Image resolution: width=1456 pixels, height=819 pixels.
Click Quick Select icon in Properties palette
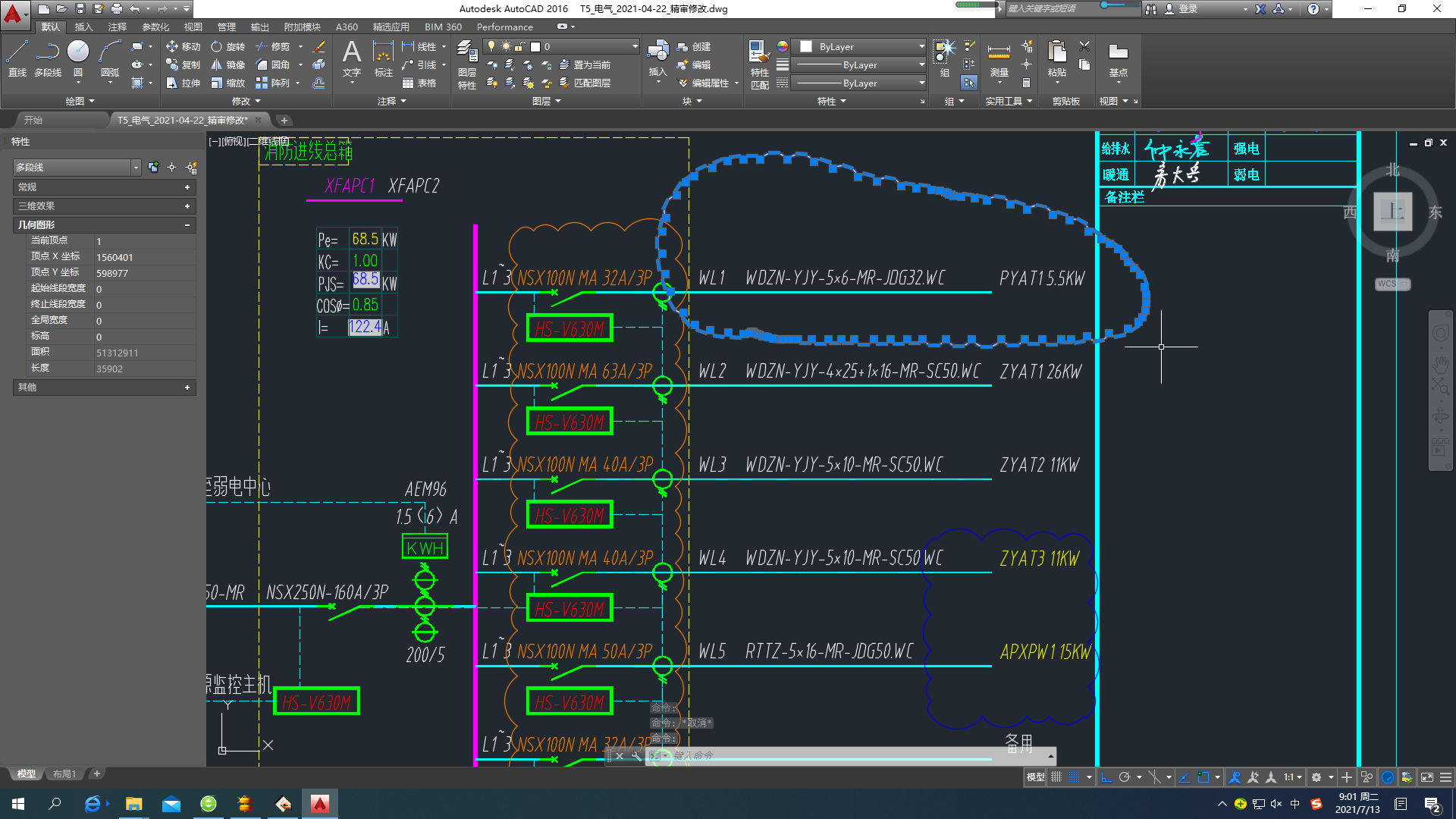coord(191,167)
